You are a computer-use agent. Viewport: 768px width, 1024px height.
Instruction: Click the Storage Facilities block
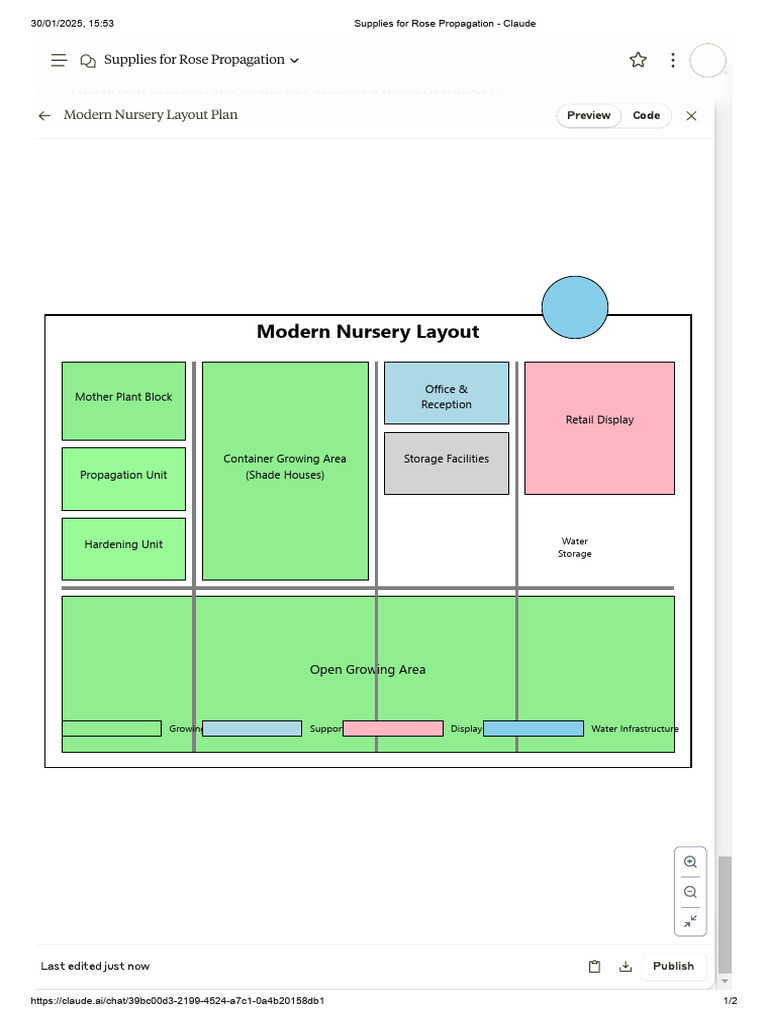pyautogui.click(x=446, y=463)
